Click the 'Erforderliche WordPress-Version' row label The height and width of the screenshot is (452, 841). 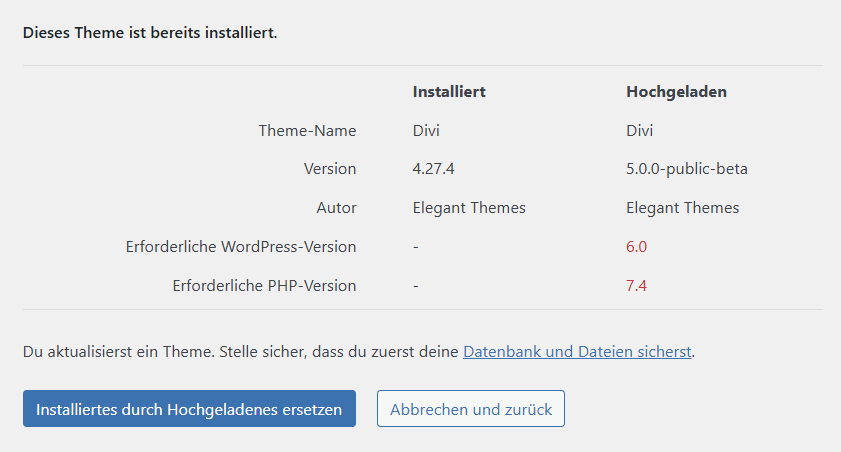point(241,247)
